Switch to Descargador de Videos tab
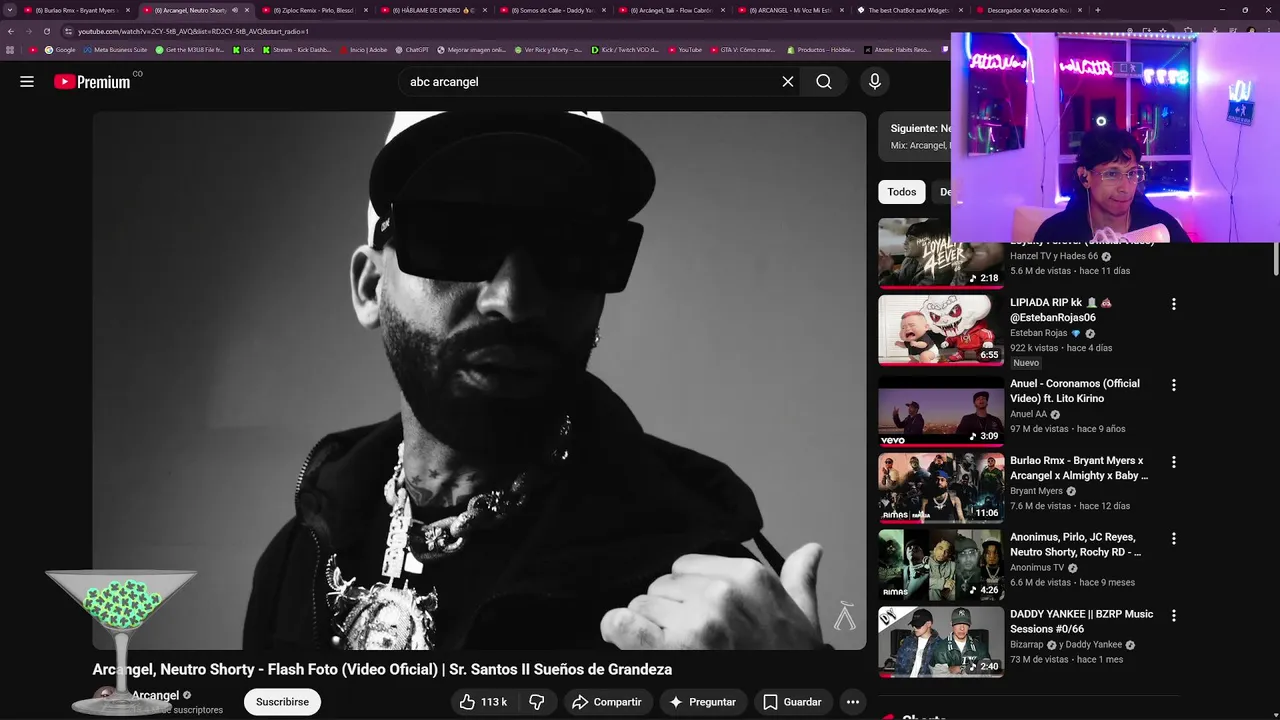Viewport: 1280px width, 720px height. [x=1029, y=10]
